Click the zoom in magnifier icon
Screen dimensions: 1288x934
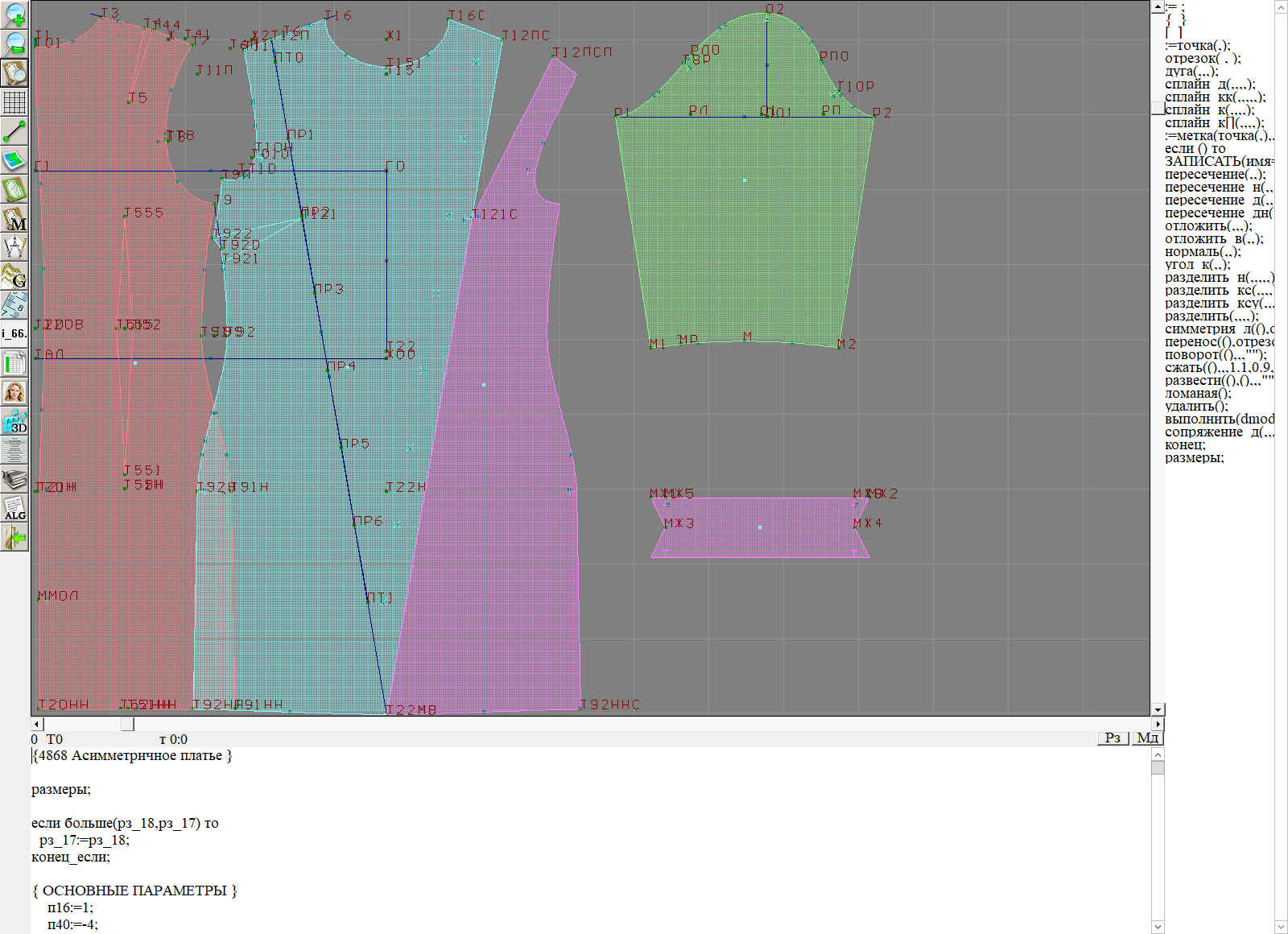click(x=14, y=14)
